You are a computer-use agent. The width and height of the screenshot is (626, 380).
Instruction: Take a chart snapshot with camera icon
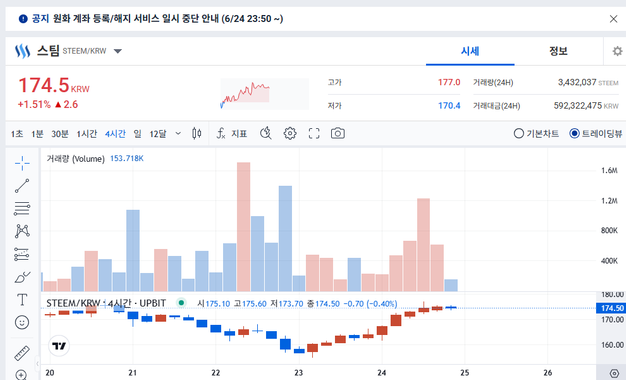pos(338,133)
